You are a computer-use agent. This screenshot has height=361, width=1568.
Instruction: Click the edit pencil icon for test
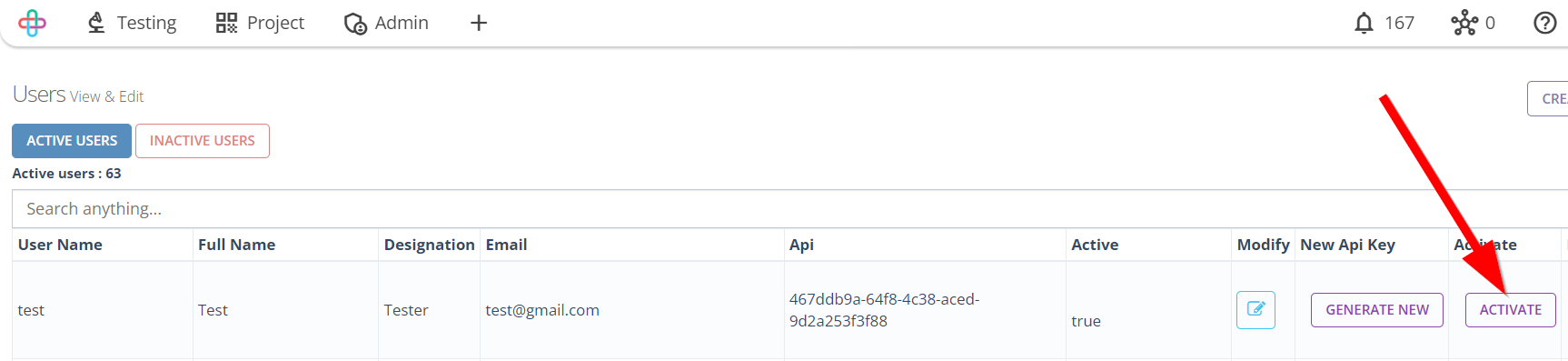point(1255,309)
